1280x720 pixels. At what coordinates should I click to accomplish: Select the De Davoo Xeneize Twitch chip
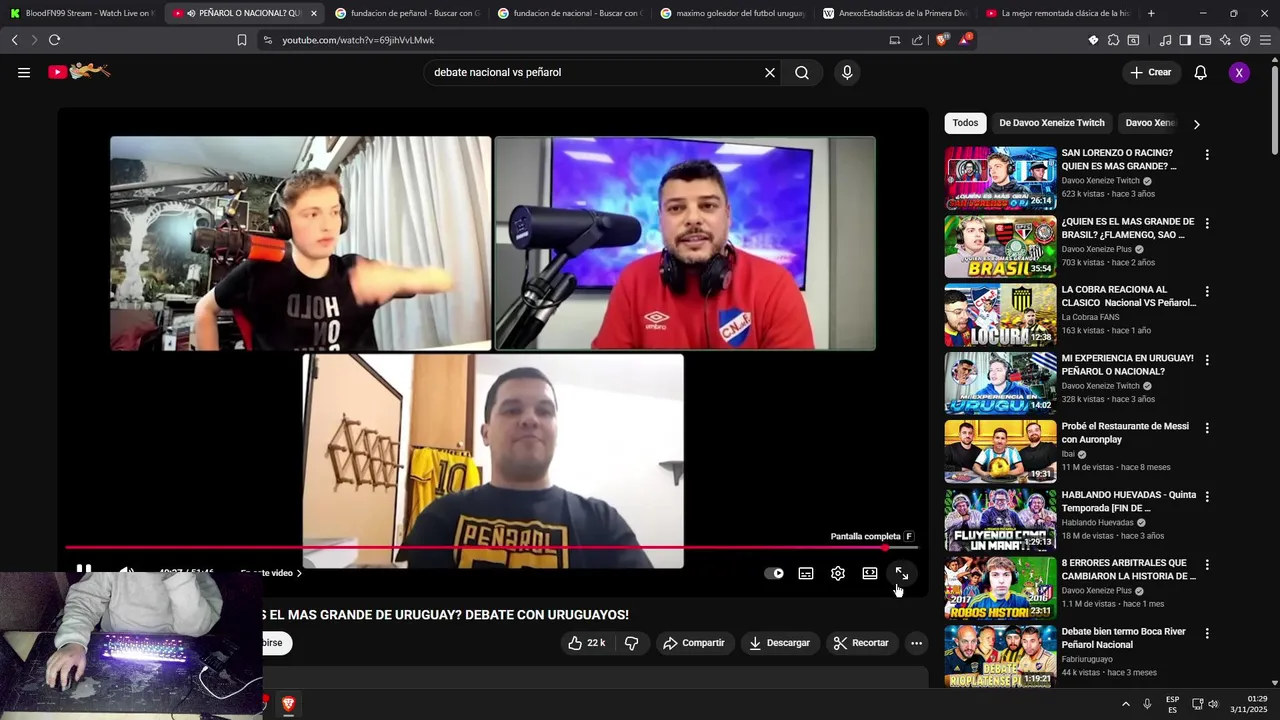click(x=1052, y=123)
